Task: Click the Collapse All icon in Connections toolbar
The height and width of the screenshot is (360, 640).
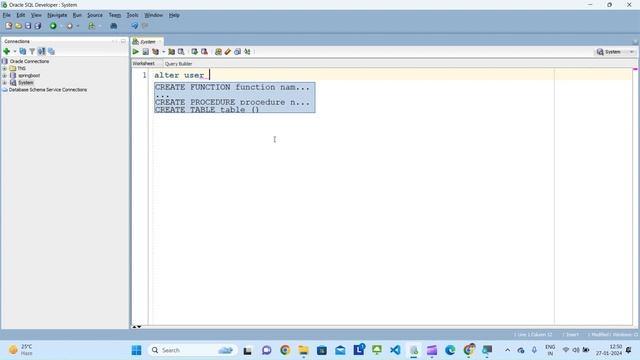Action: [x=51, y=51]
